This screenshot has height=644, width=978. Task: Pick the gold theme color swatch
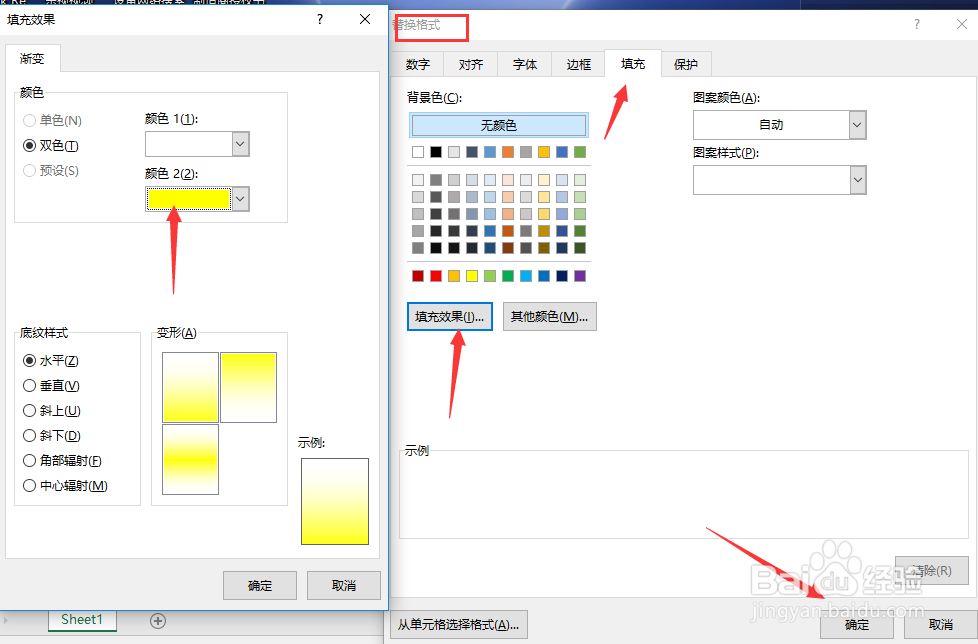point(544,151)
